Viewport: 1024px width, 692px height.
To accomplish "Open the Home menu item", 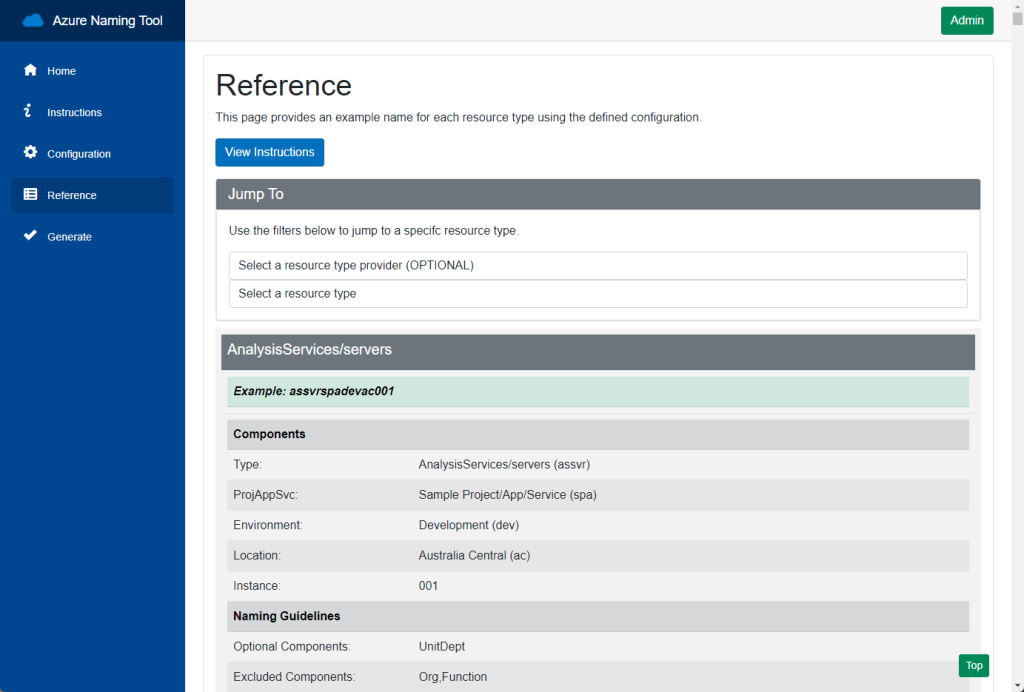I will (x=93, y=71).
